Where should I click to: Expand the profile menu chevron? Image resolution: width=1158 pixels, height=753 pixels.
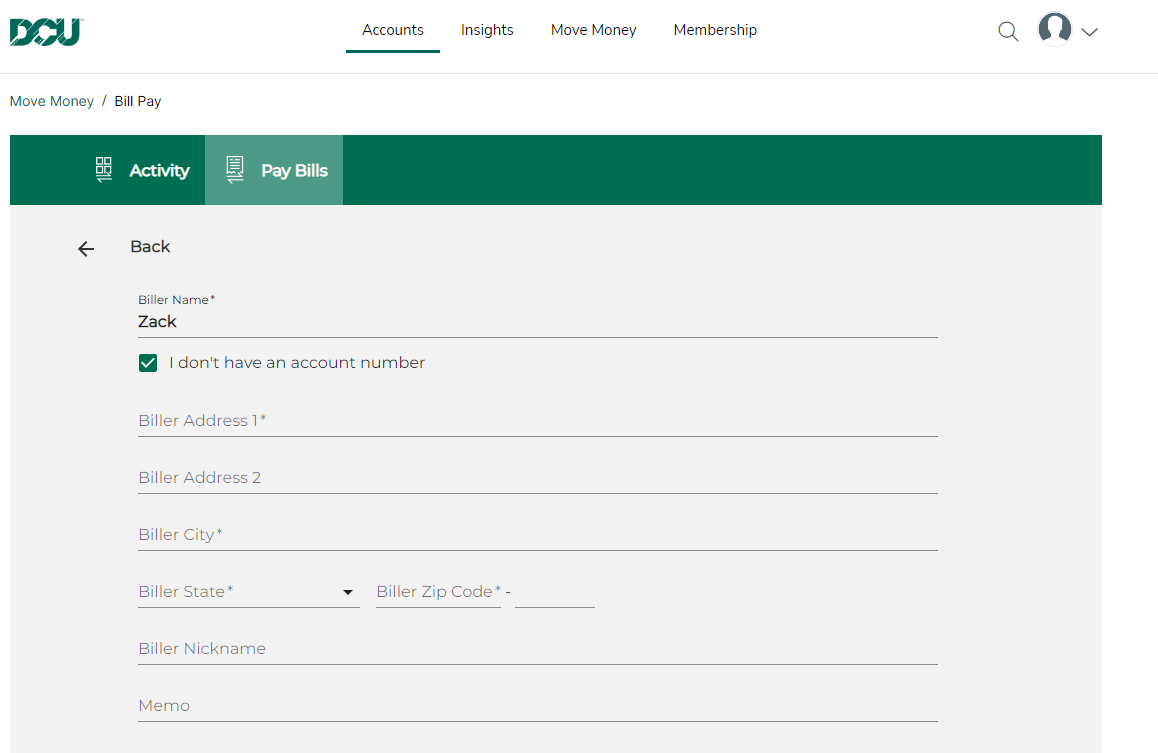click(x=1090, y=32)
